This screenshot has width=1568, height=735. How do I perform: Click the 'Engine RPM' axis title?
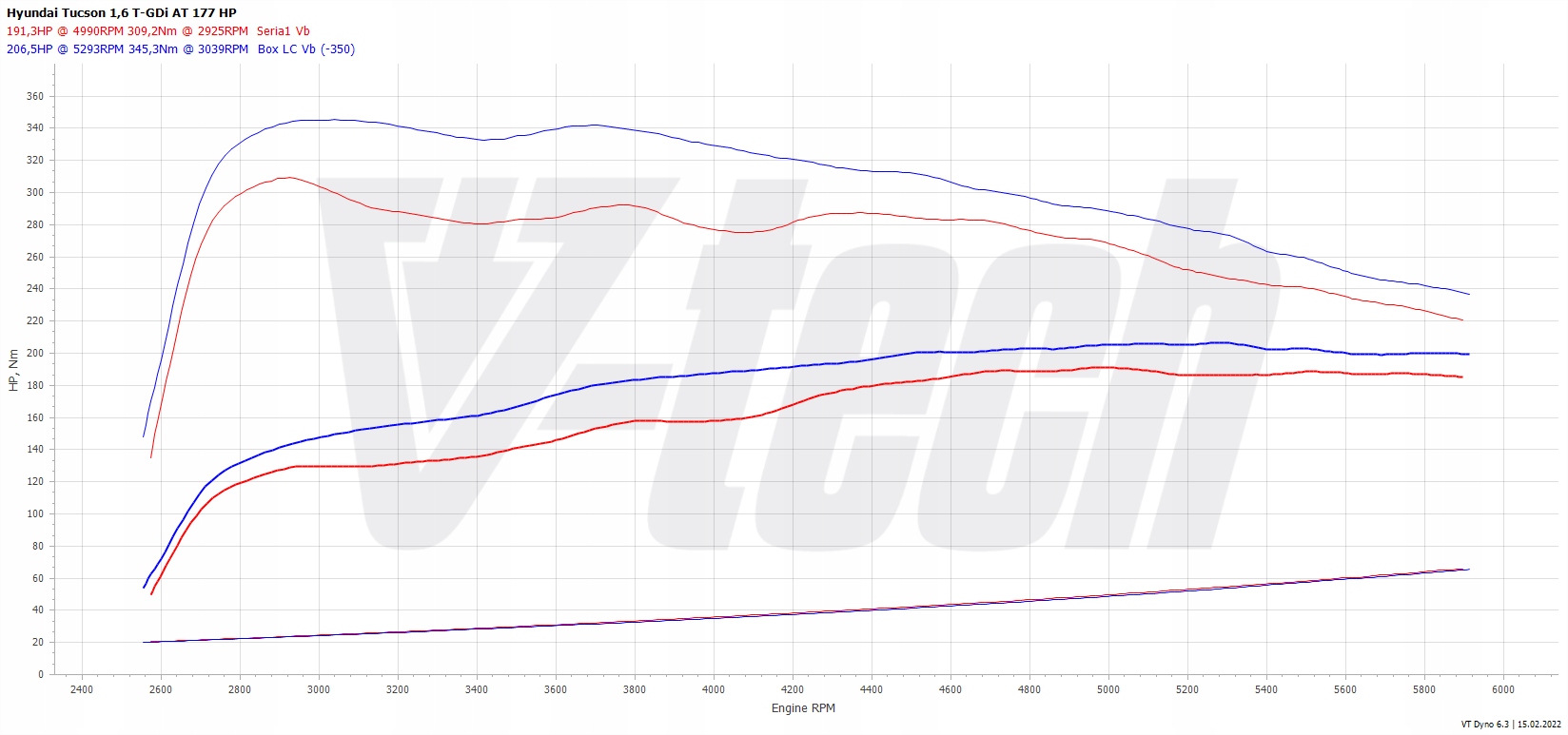(803, 708)
